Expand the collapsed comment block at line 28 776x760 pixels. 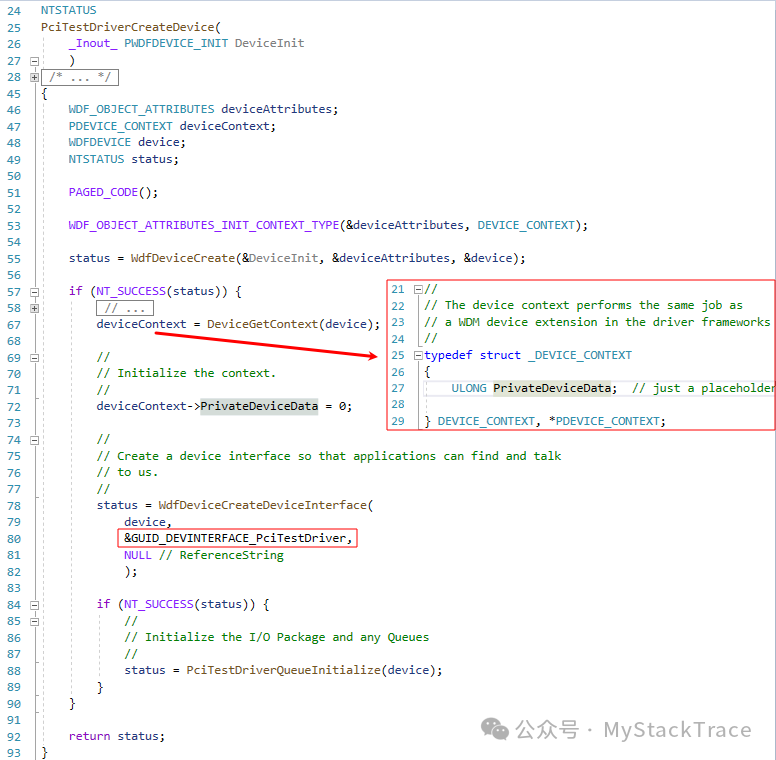(x=34, y=78)
